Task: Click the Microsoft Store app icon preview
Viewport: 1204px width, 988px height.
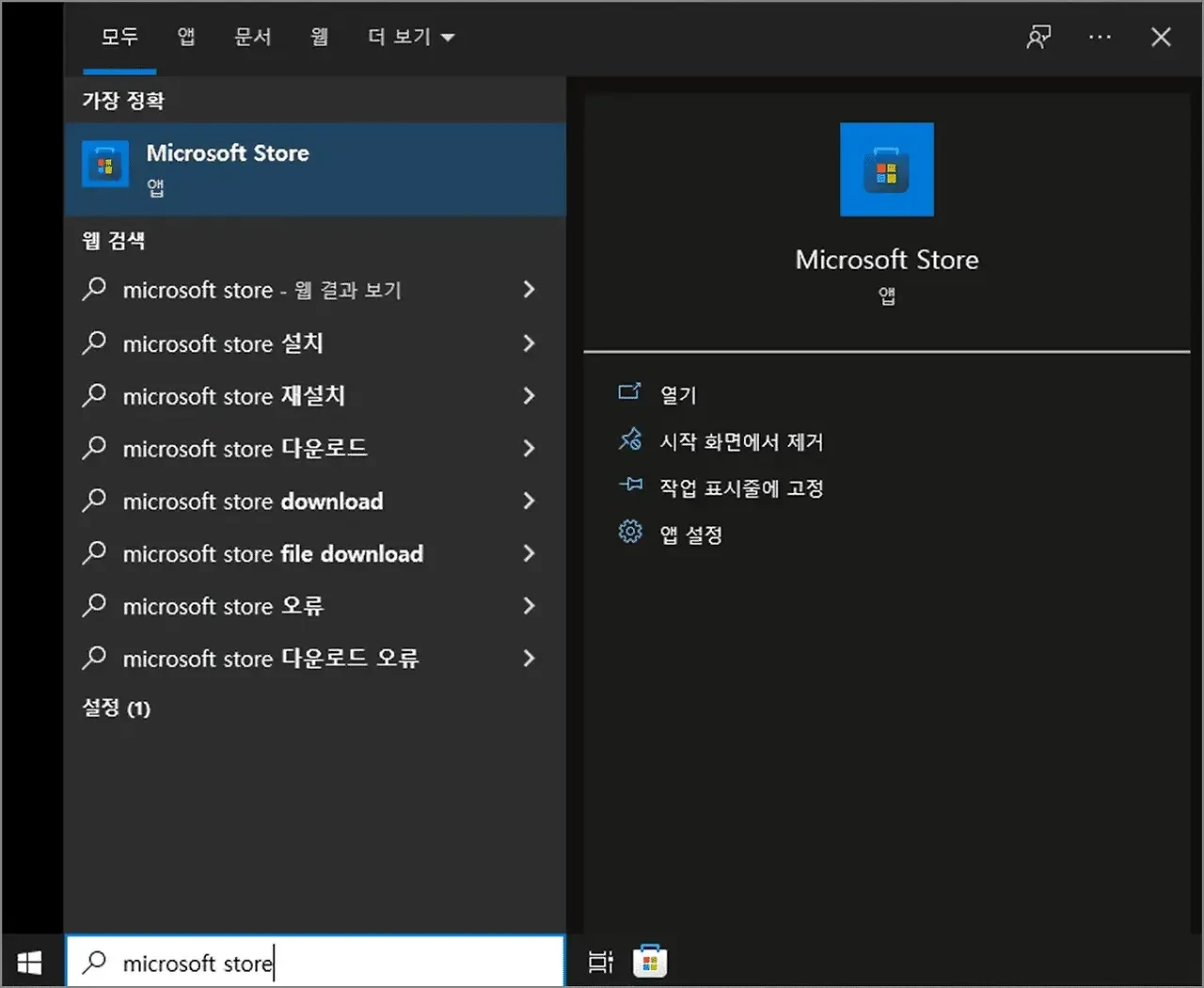Action: [886, 168]
